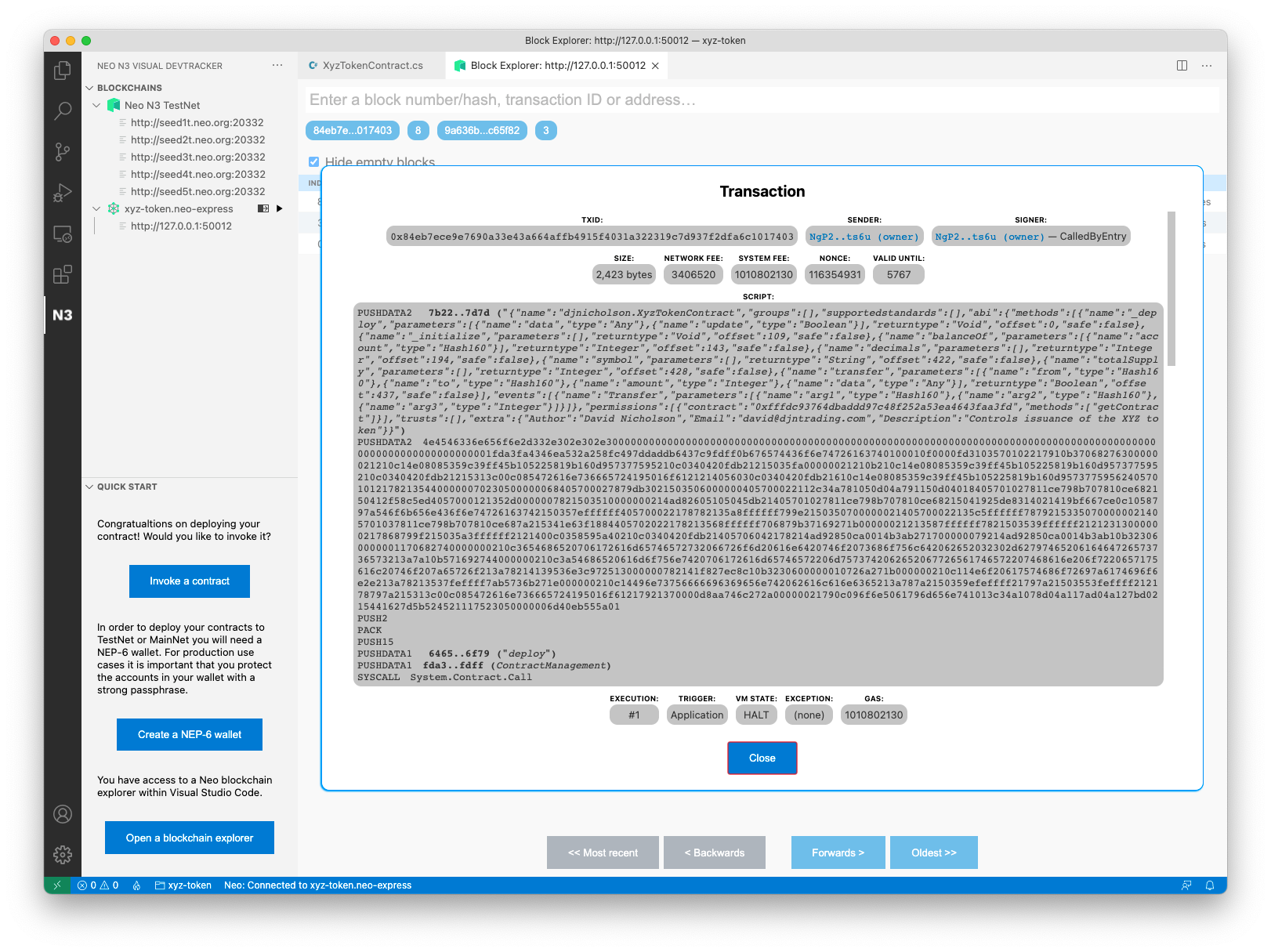Close the Block Explorer tab
1271x952 pixels.
[x=655, y=66]
